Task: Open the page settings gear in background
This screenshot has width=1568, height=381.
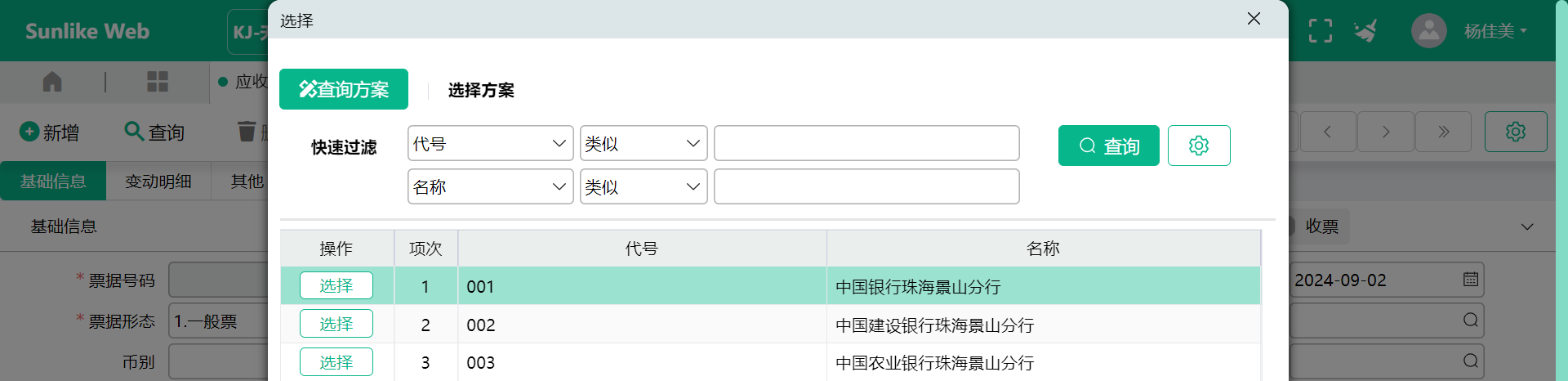Action: tap(1516, 132)
